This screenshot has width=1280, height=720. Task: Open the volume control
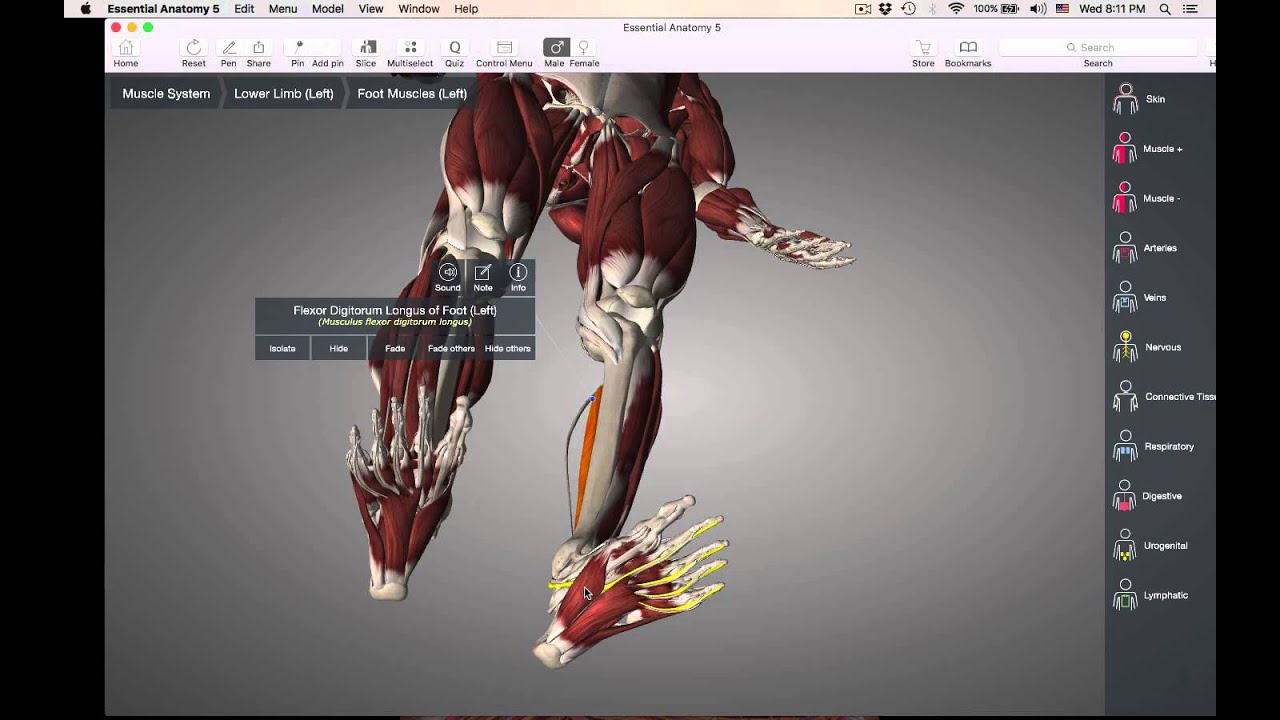(1038, 9)
